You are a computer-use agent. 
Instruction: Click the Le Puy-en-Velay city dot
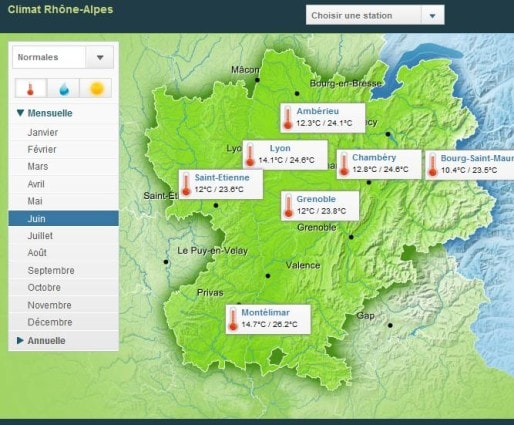pos(166,262)
